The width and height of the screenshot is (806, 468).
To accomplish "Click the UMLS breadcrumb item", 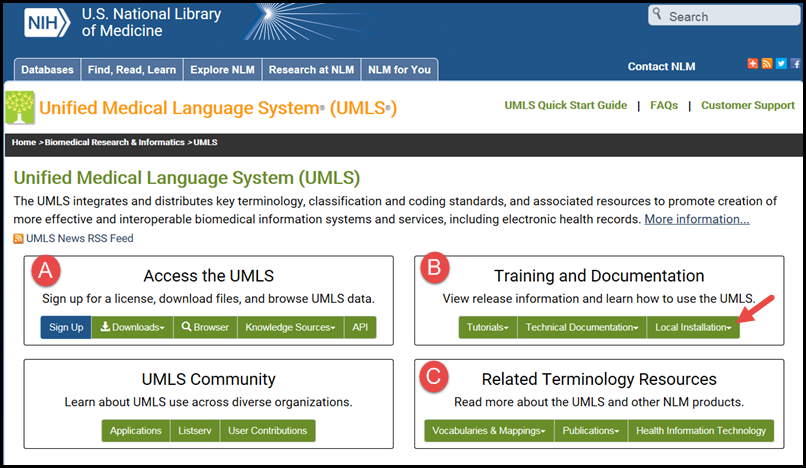I will pos(205,142).
